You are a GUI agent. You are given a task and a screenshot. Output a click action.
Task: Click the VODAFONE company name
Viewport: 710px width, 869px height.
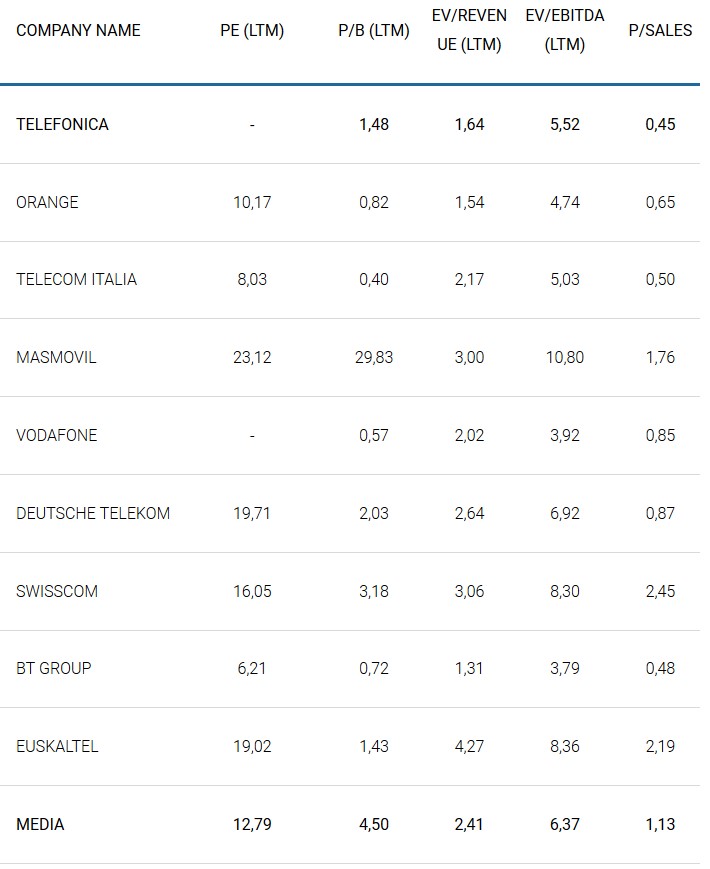pyautogui.click(x=57, y=436)
